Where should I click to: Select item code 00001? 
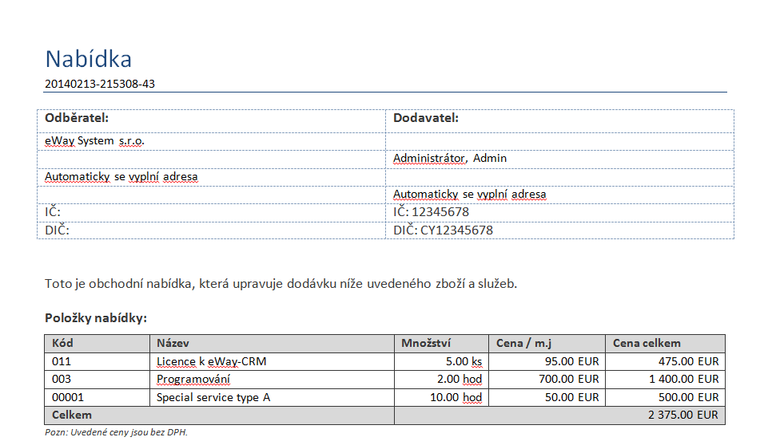pyautogui.click(x=68, y=397)
